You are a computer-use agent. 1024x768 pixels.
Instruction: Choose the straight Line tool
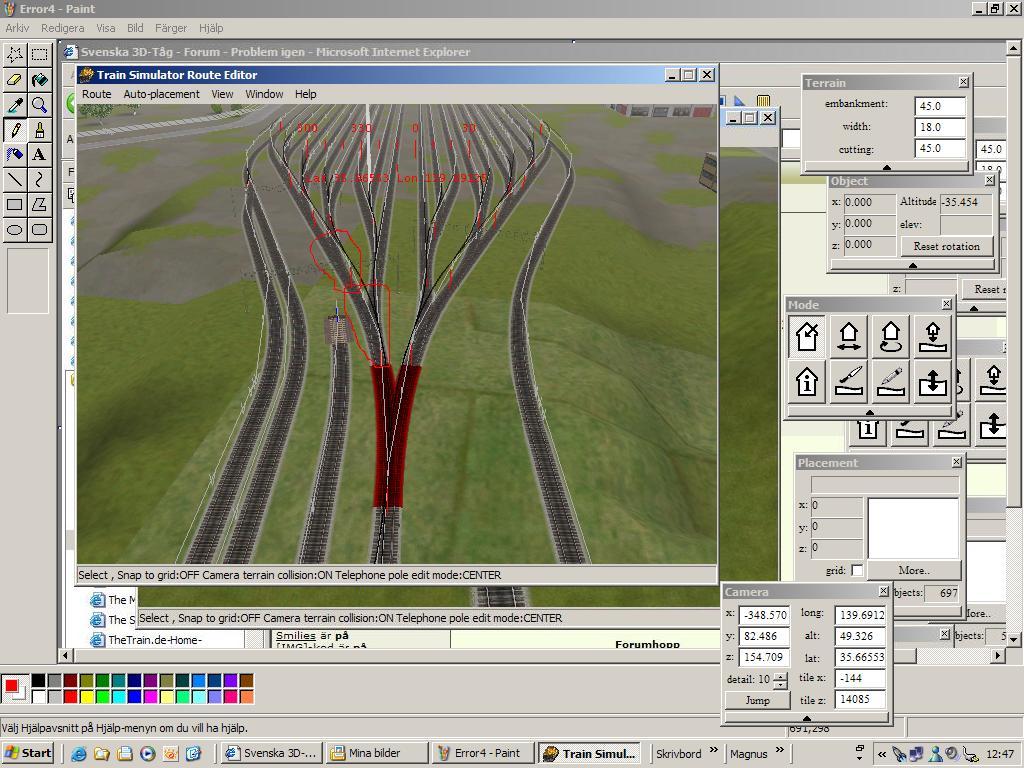(x=15, y=179)
